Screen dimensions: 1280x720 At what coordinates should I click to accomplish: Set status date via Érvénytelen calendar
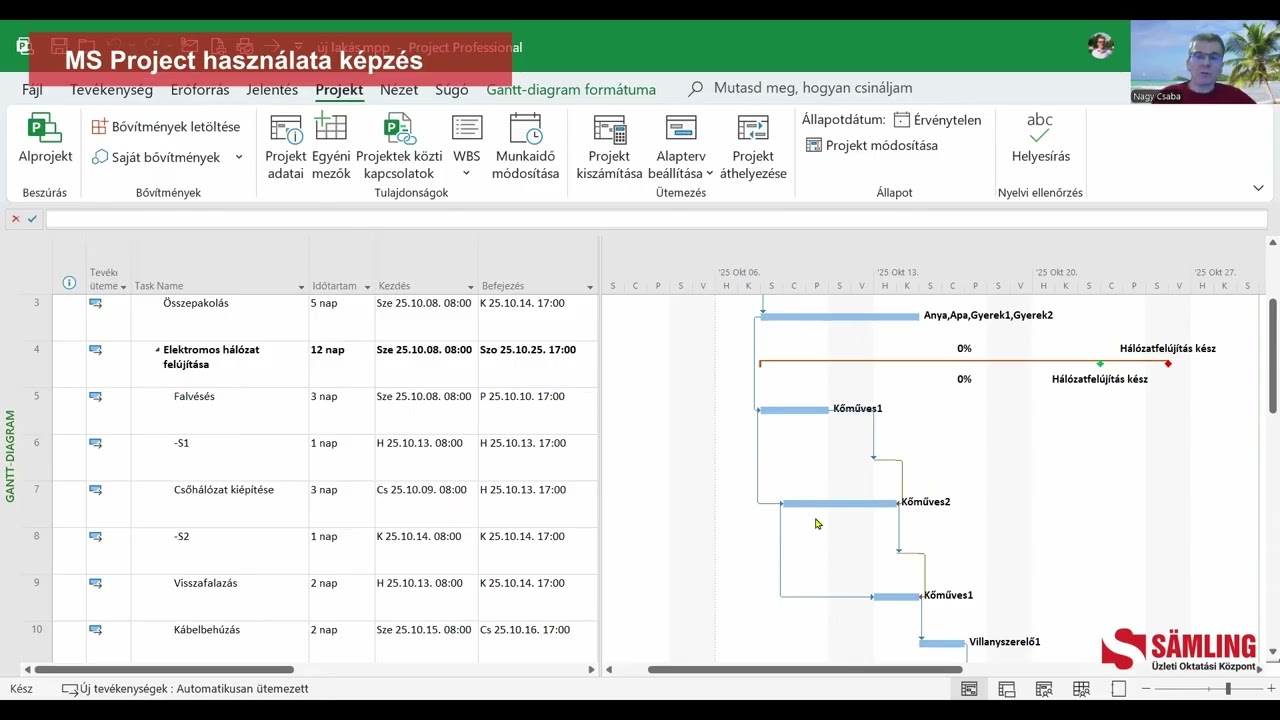coord(937,120)
